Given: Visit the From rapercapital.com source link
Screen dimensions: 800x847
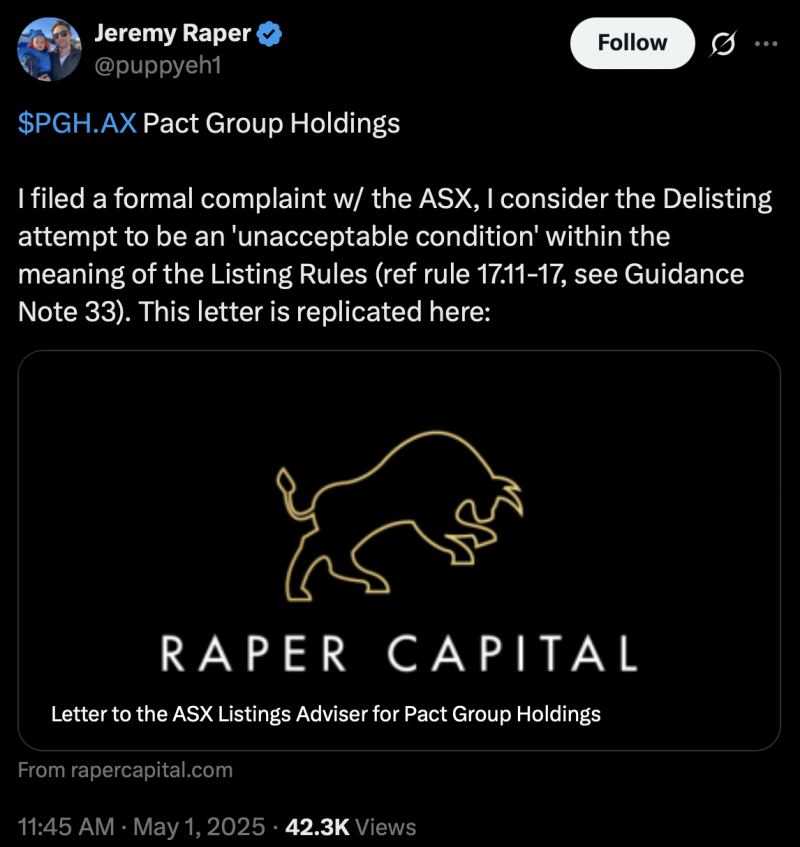Looking at the screenshot, I should 125,770.
